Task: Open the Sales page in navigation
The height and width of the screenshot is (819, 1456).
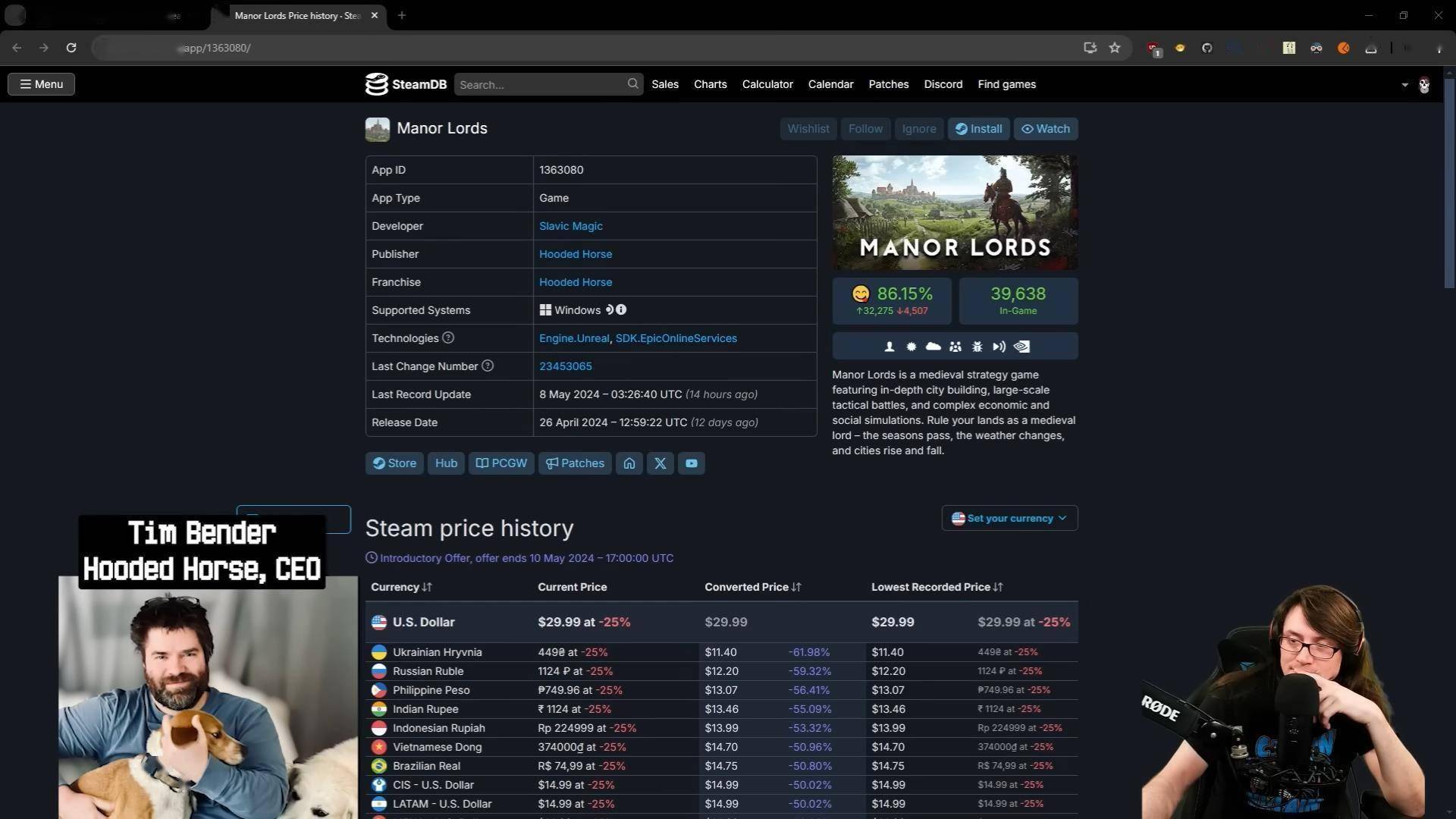Action: click(665, 84)
